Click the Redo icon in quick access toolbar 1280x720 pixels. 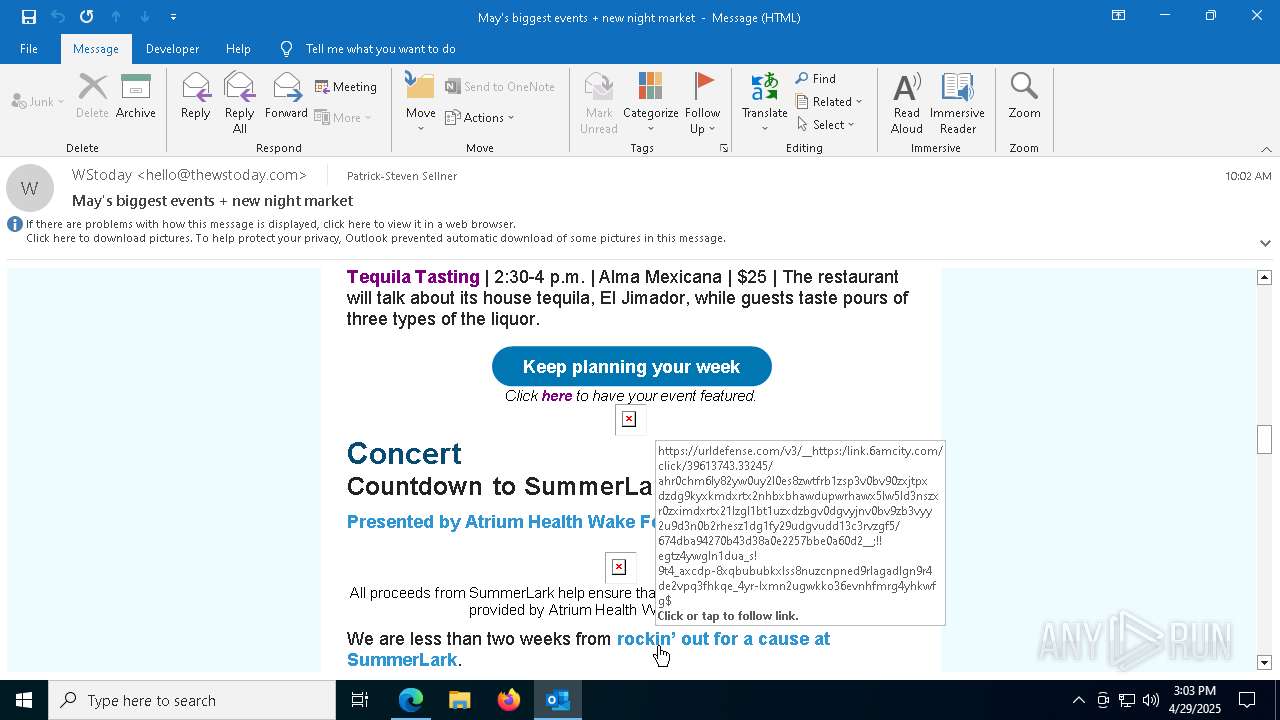(87, 16)
